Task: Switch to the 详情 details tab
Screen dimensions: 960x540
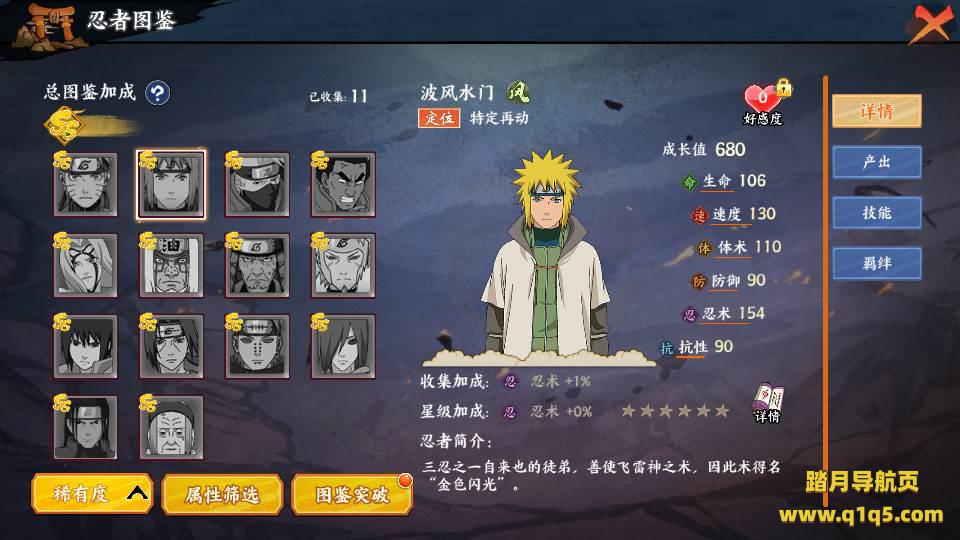Action: (x=877, y=111)
